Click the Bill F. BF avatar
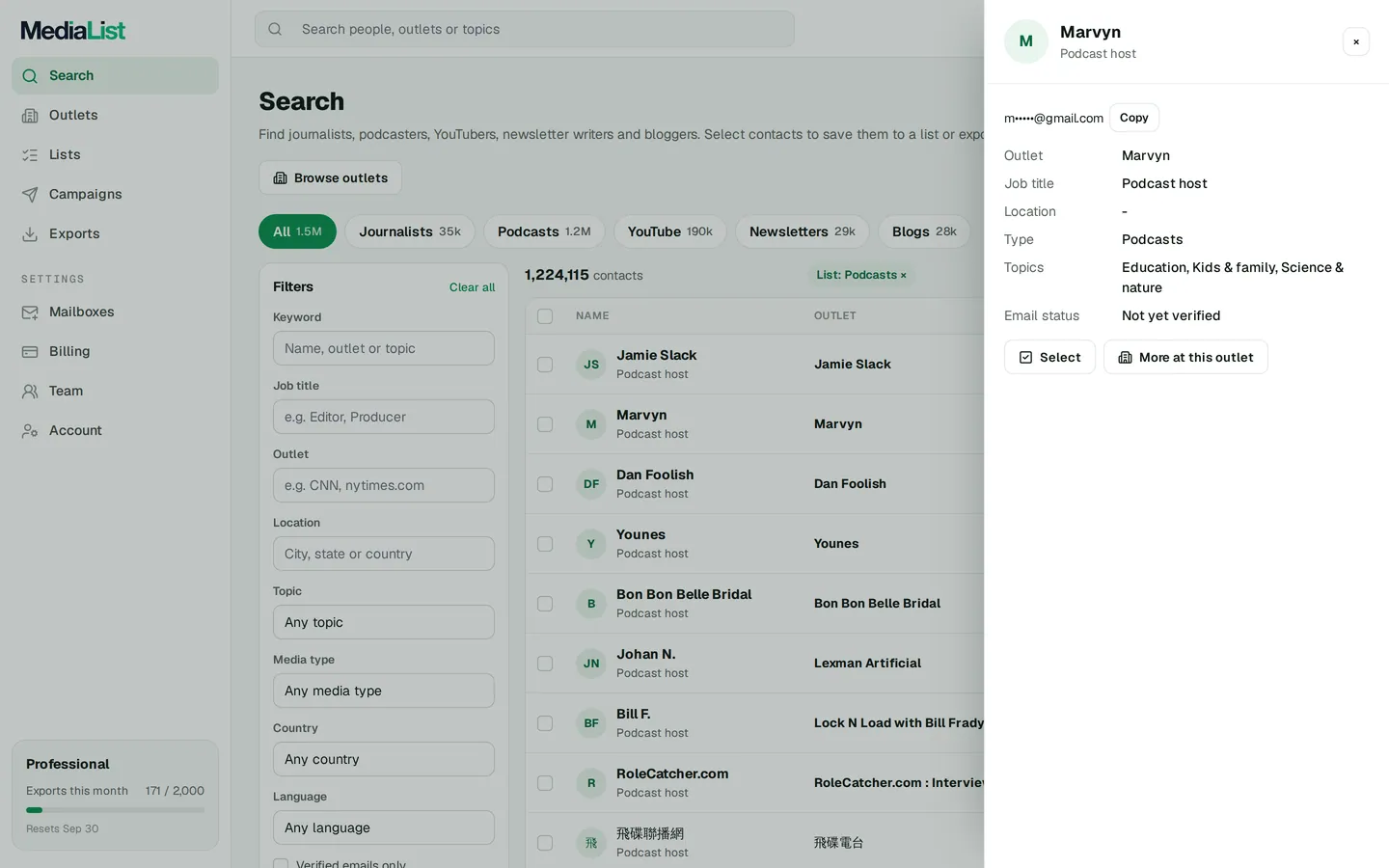The height and width of the screenshot is (868, 1389). tap(591, 723)
